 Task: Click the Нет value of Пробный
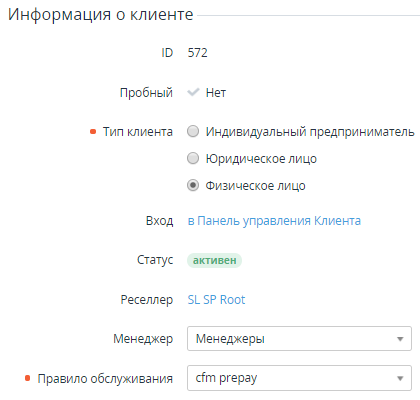(216, 93)
